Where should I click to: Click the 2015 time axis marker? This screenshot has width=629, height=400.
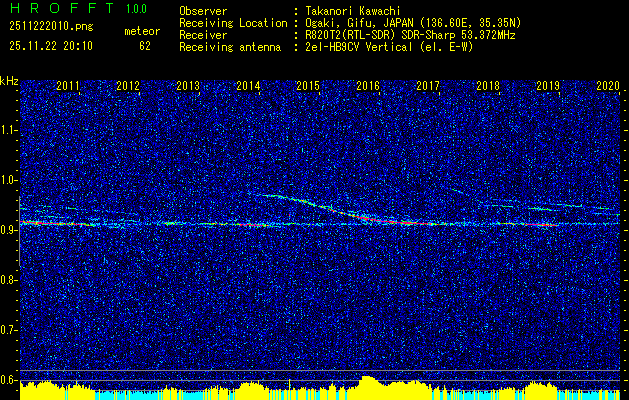click(308, 85)
